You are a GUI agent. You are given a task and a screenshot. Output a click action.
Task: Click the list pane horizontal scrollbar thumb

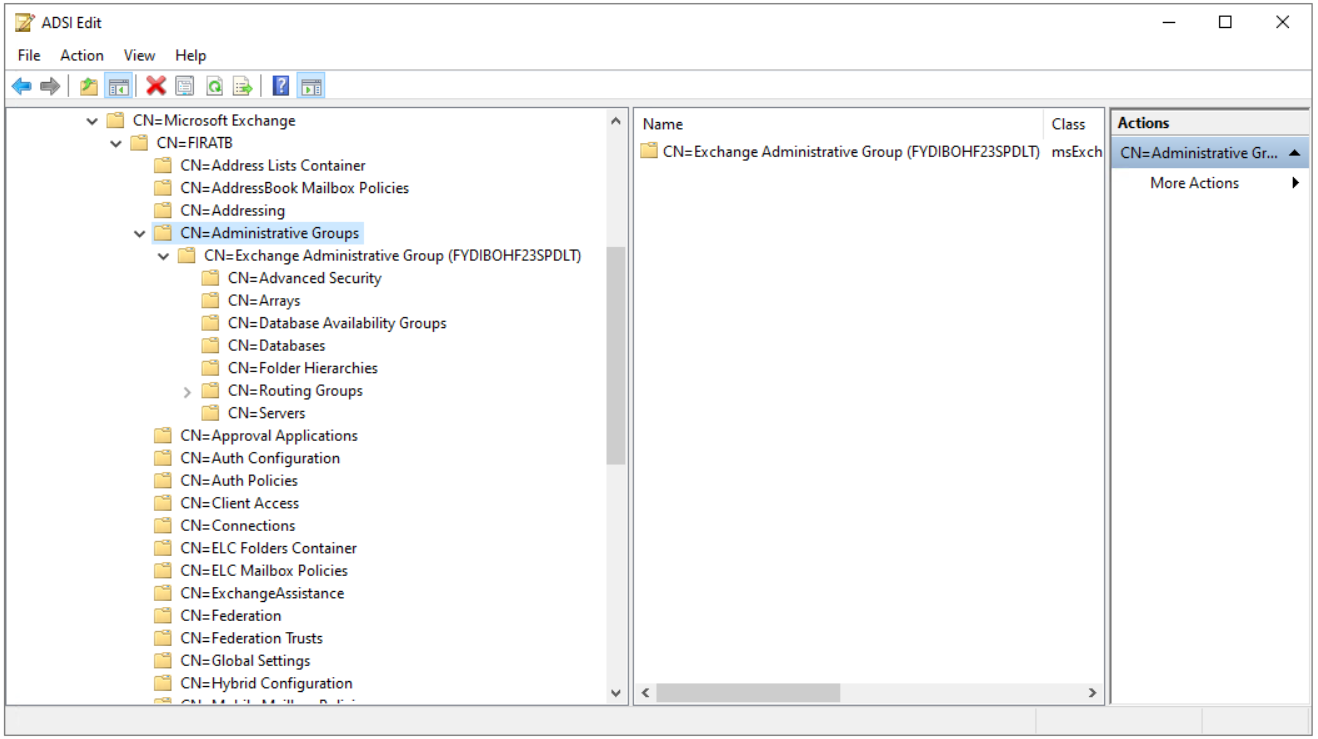[x=748, y=693]
